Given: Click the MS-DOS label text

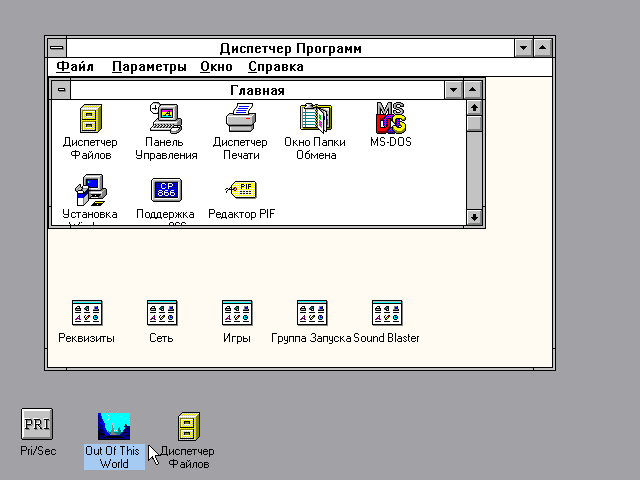Looking at the screenshot, I should (391, 142).
